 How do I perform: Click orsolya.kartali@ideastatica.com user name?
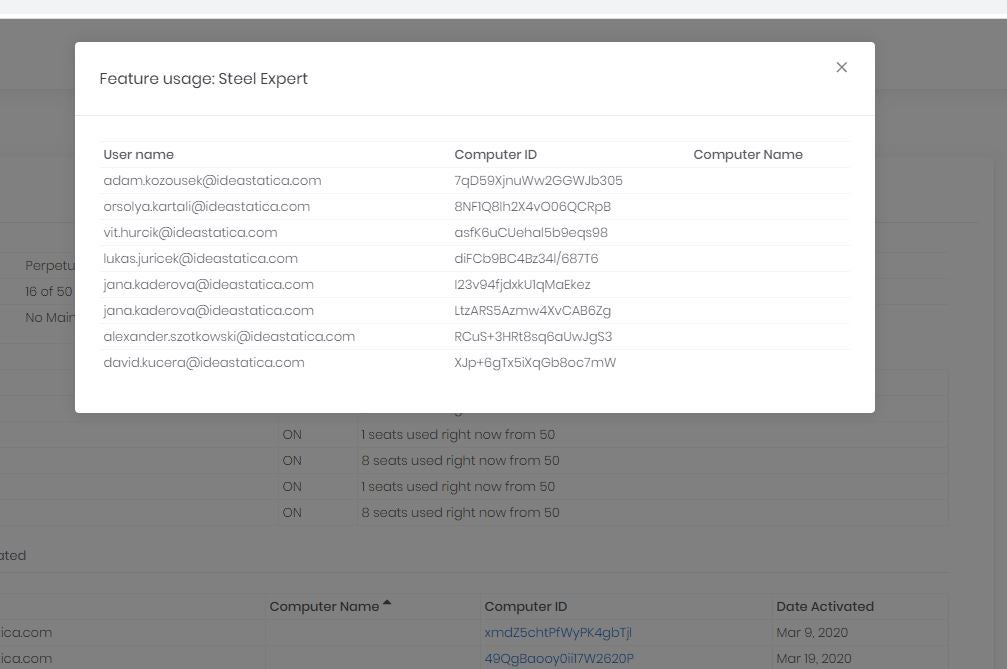coord(206,207)
